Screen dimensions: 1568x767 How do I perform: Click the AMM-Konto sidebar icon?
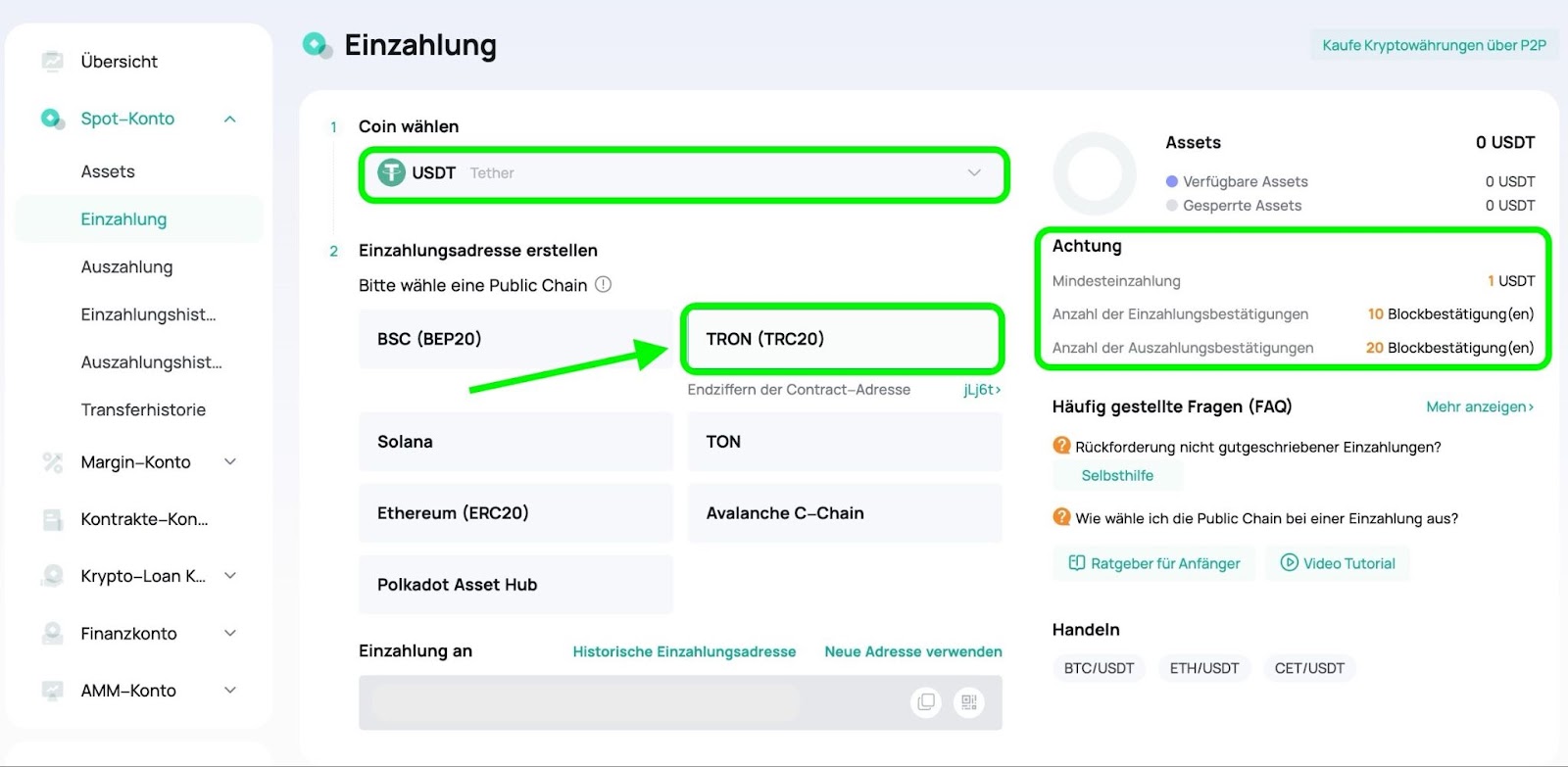(x=53, y=691)
